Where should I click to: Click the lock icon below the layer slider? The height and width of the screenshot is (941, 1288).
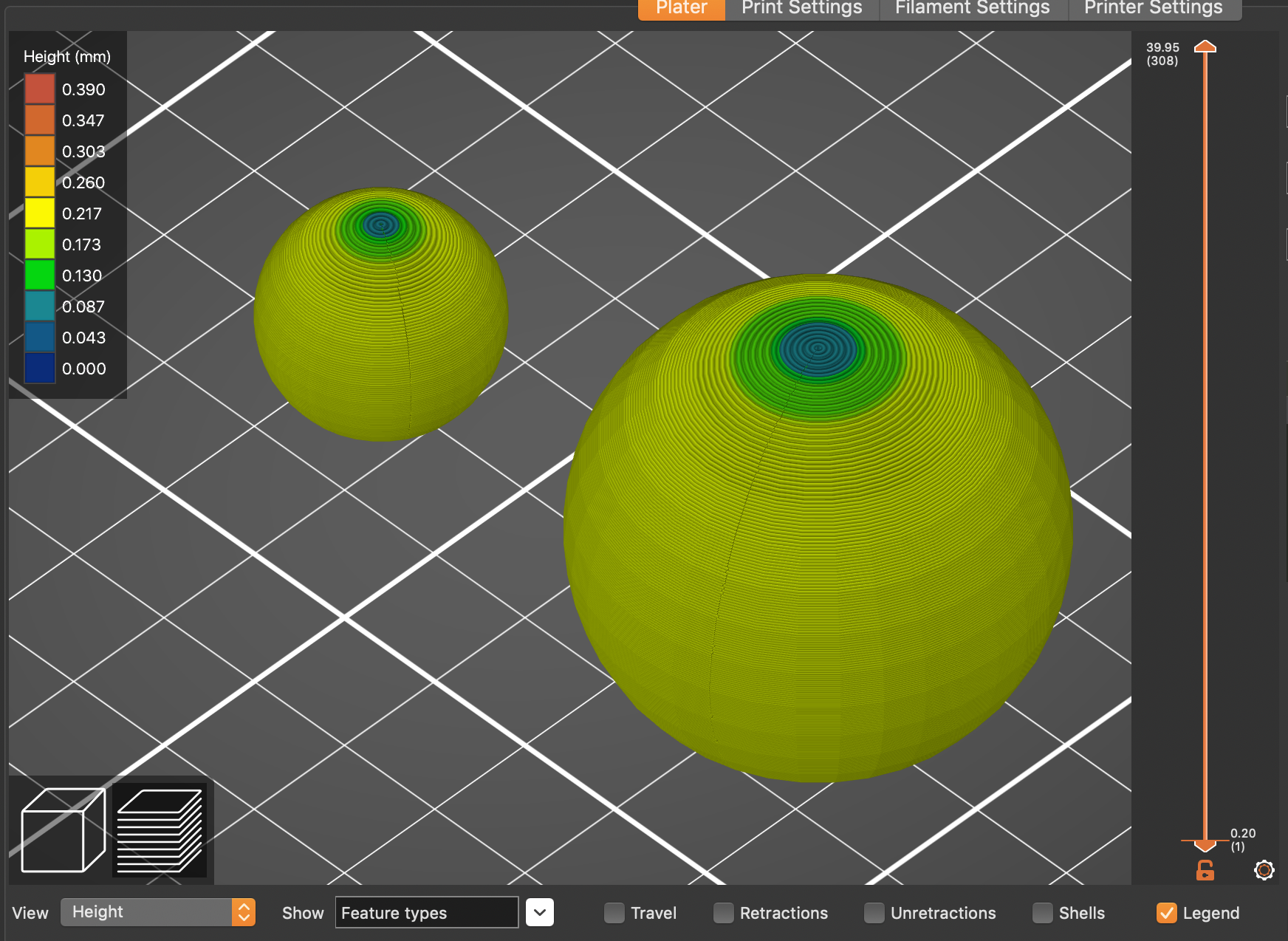(1205, 871)
